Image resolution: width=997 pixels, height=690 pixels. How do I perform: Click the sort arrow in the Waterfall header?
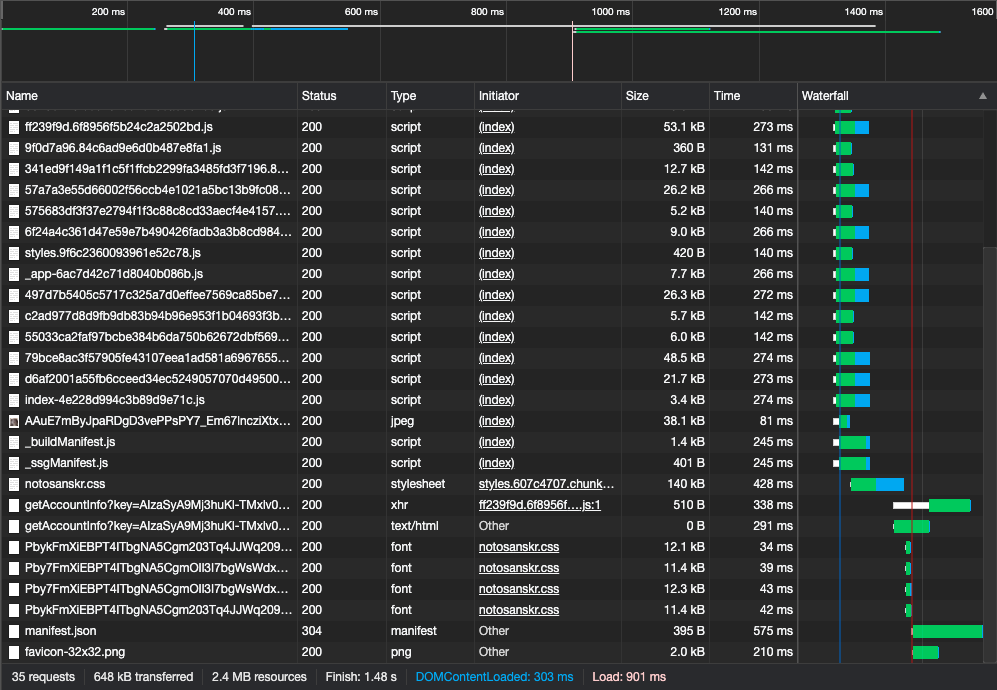click(982, 96)
